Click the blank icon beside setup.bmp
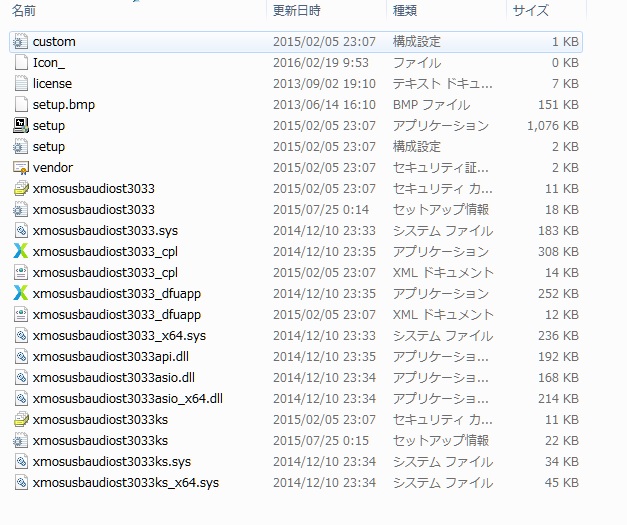627x525 pixels. point(21,105)
